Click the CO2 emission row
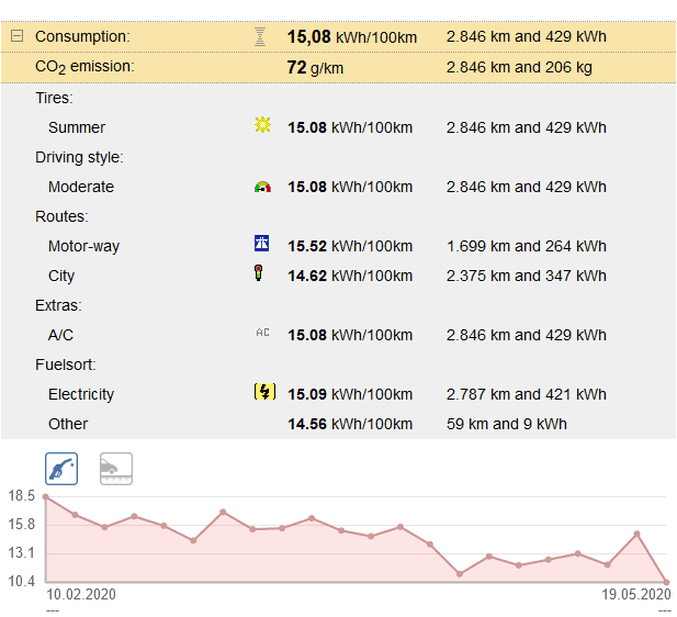 pos(84,66)
